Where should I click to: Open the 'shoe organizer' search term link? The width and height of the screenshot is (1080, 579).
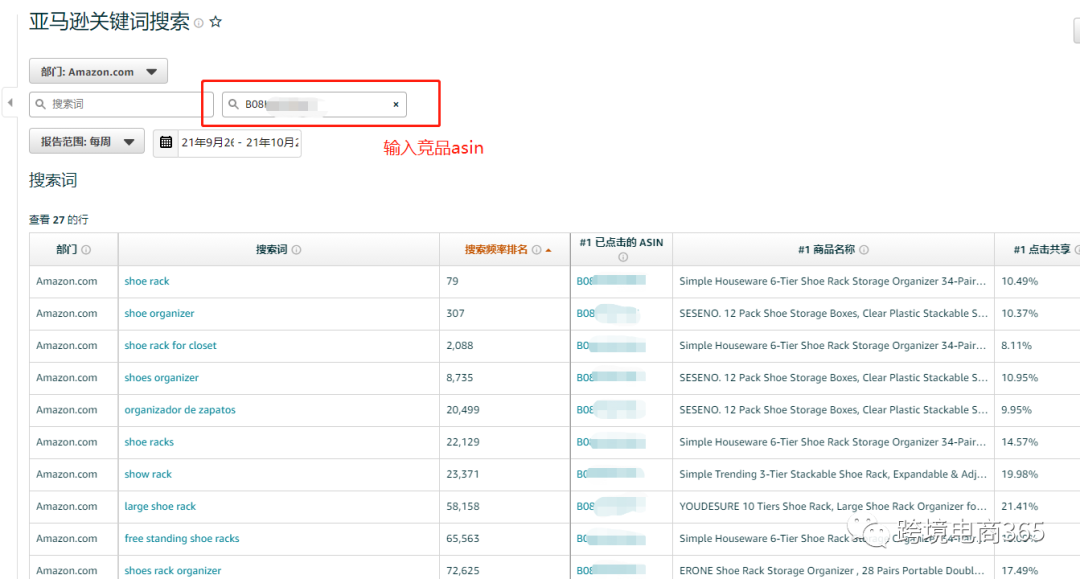pyautogui.click(x=159, y=314)
